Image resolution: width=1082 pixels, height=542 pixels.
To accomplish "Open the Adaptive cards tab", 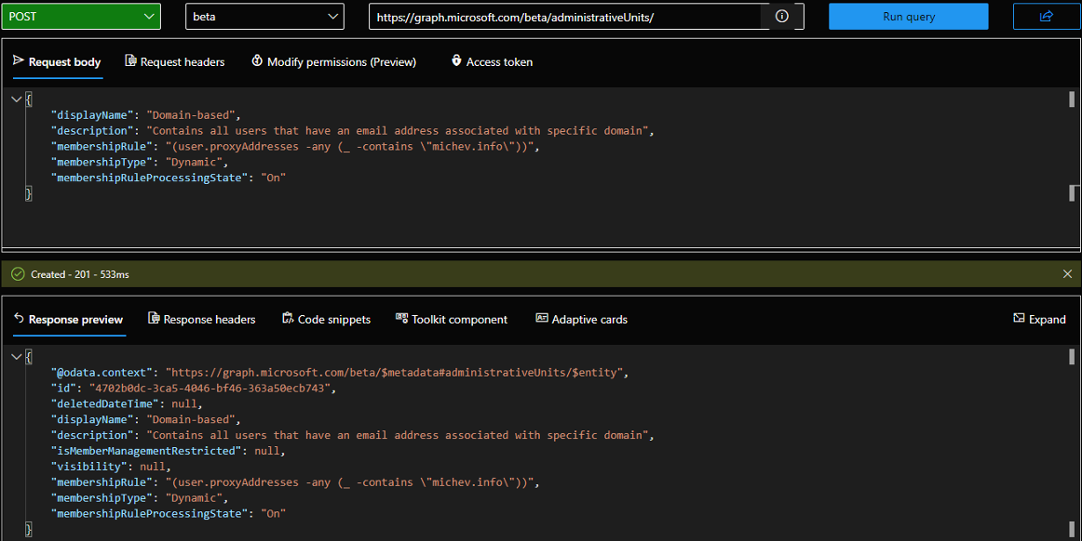I will 582,319.
